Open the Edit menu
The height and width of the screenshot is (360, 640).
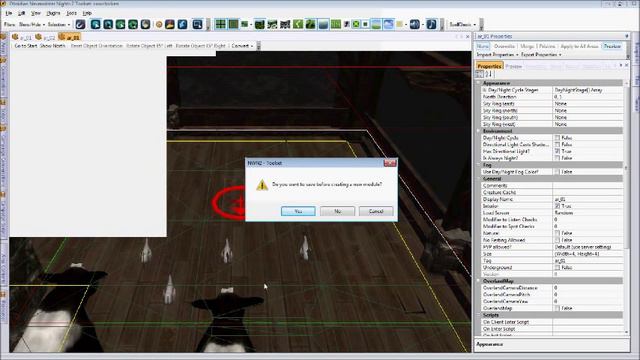click(x=22, y=13)
